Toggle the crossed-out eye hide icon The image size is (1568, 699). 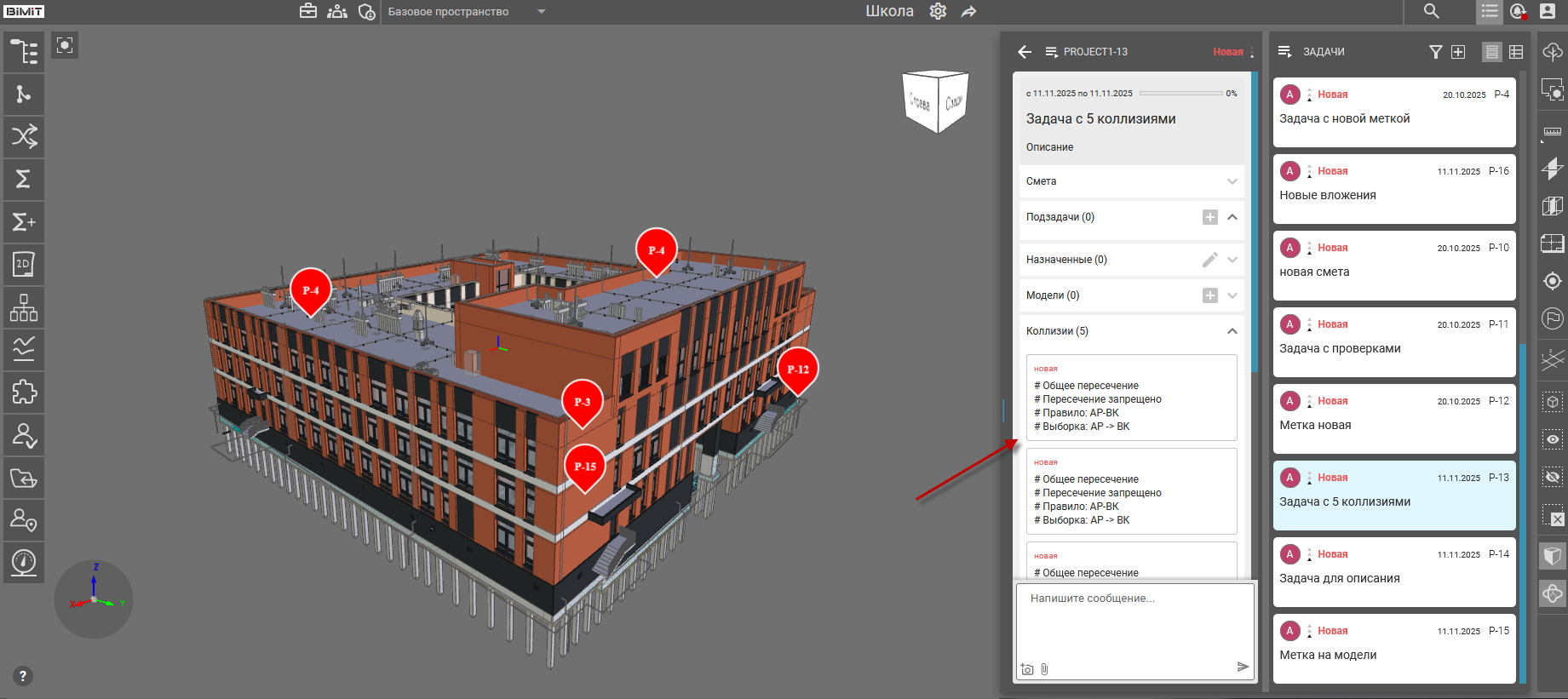[x=1553, y=478]
